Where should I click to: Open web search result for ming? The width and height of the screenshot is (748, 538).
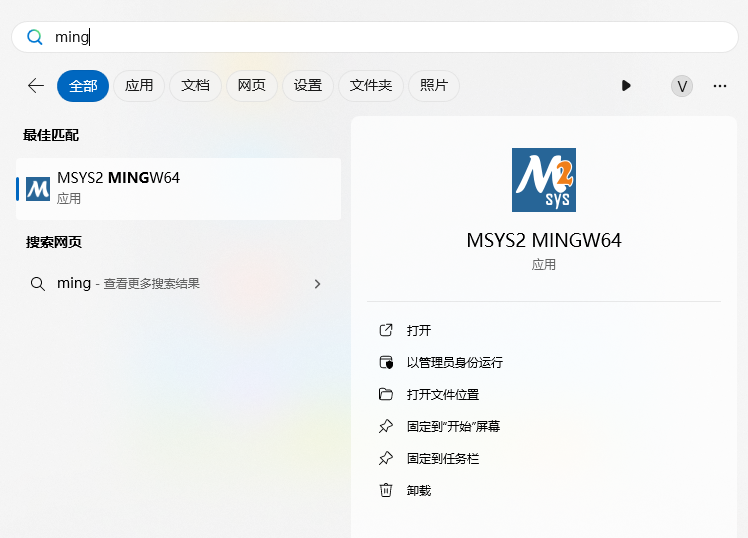[x=178, y=284]
